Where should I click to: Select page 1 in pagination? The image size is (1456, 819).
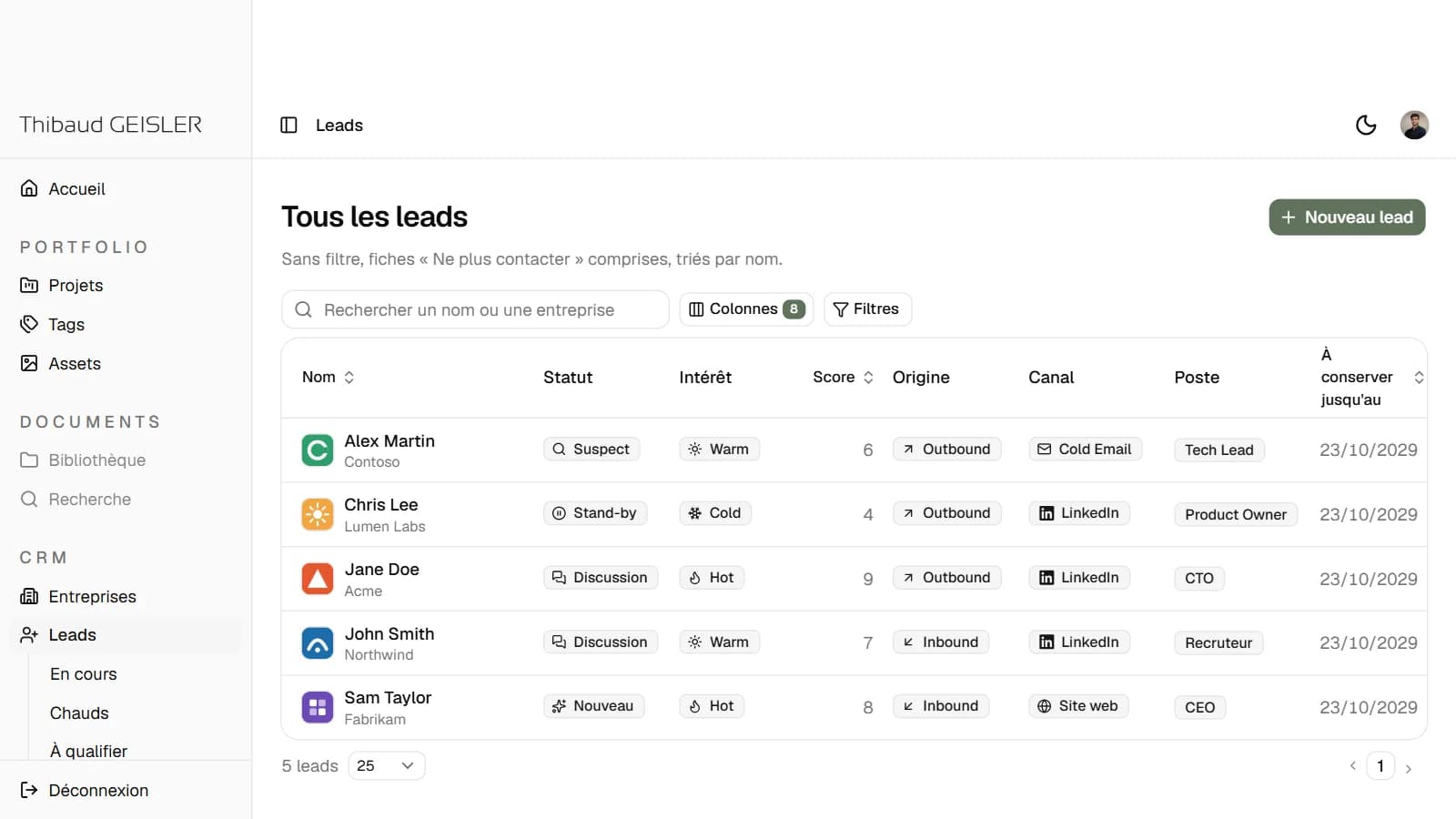(x=1380, y=766)
